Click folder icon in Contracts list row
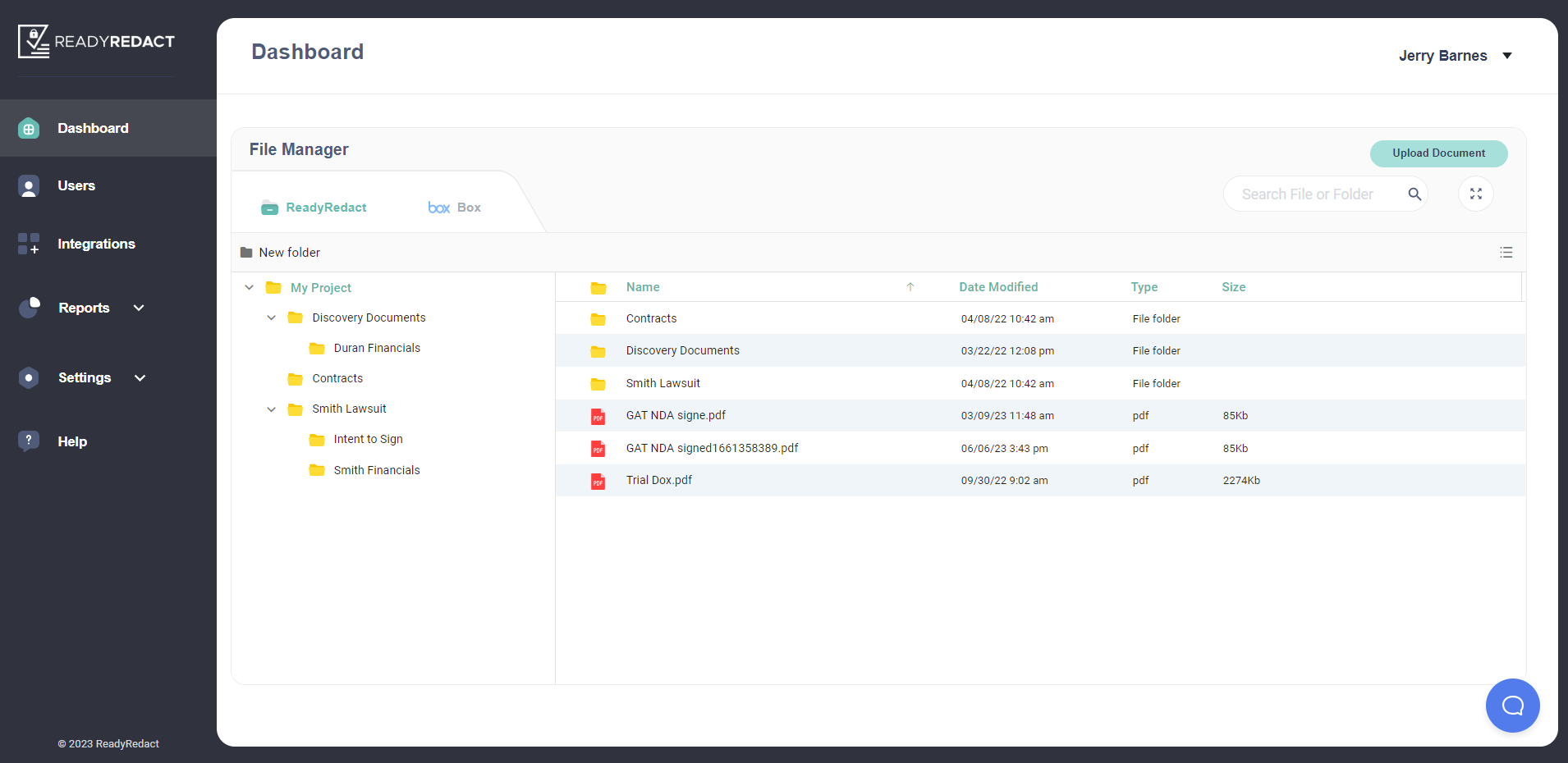Image resolution: width=1568 pixels, height=763 pixels. click(598, 319)
